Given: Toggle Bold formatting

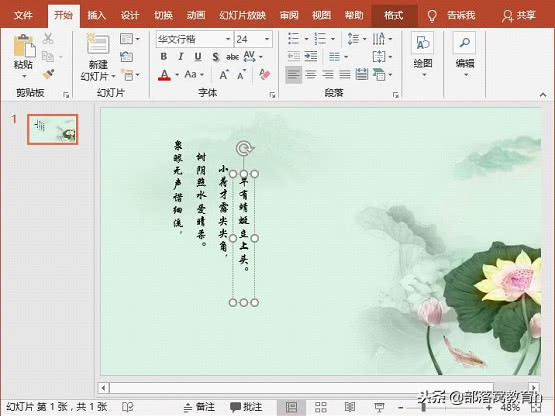Looking at the screenshot, I should pos(164,56).
